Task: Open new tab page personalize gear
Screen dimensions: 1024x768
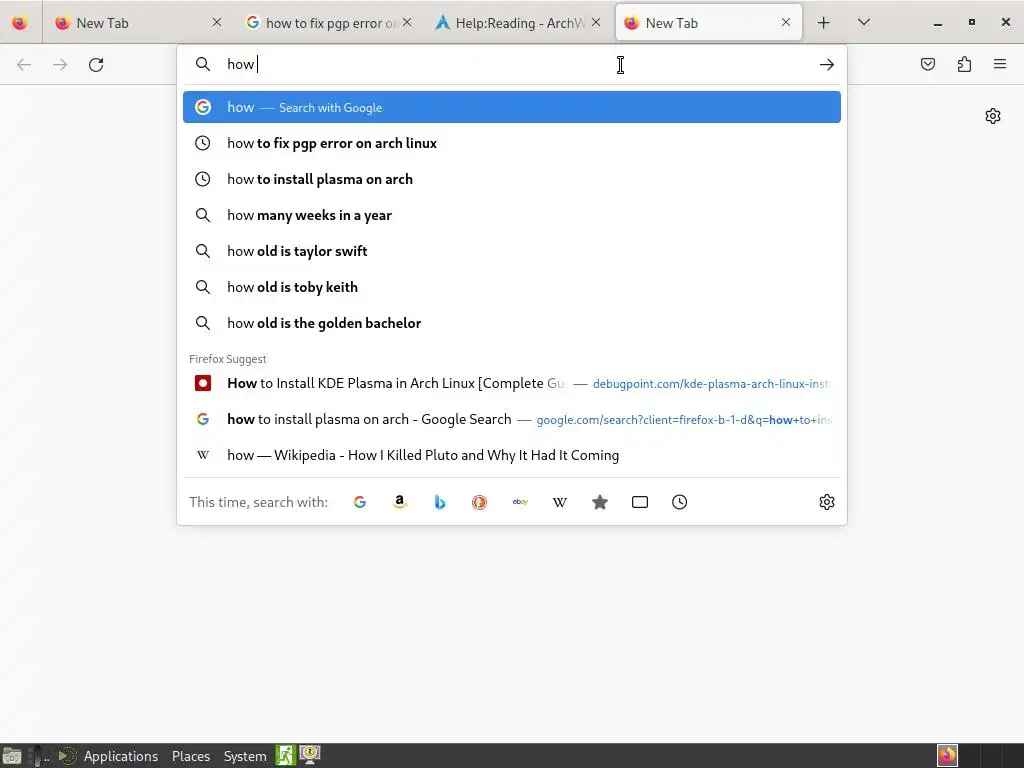Action: coord(993,116)
